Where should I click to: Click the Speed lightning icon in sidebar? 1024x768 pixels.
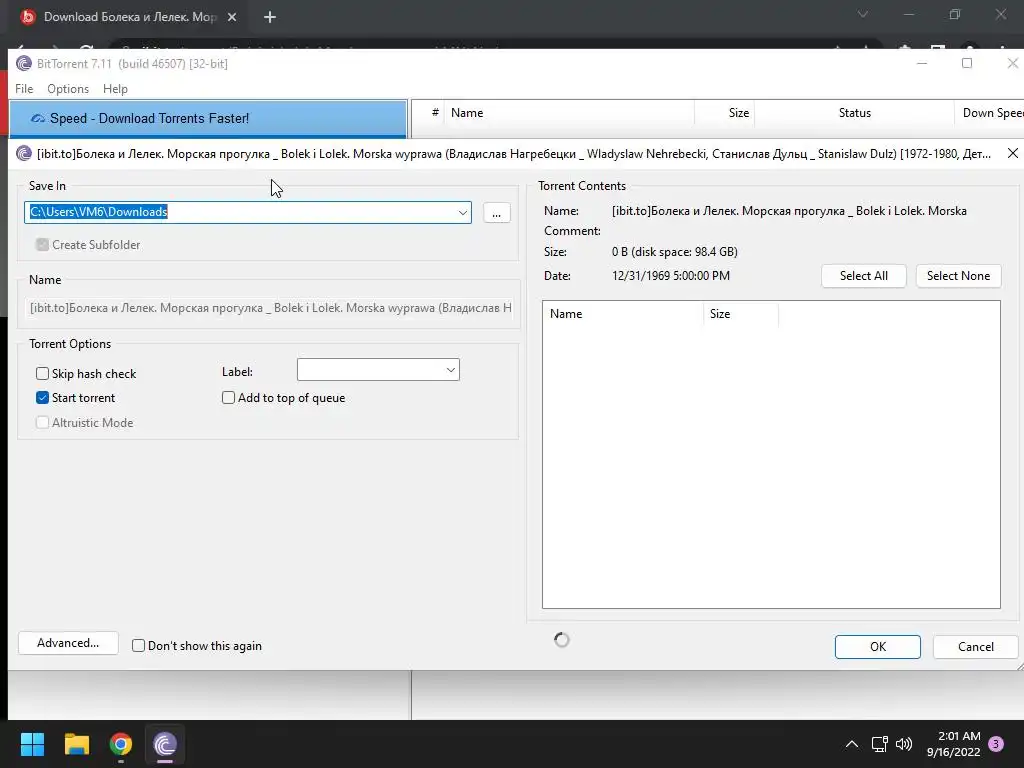(38, 118)
